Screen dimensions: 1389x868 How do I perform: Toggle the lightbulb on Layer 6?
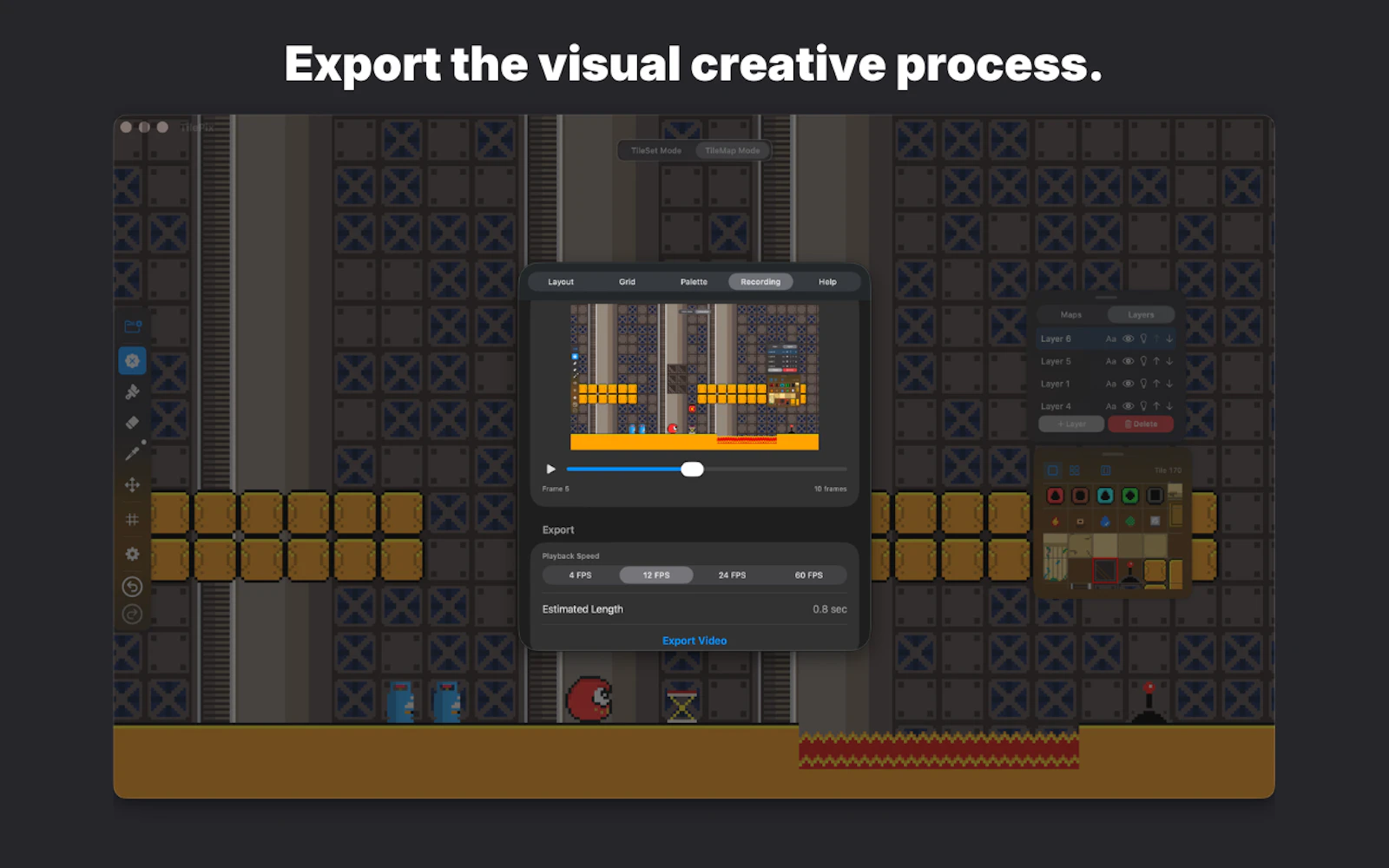click(1143, 339)
